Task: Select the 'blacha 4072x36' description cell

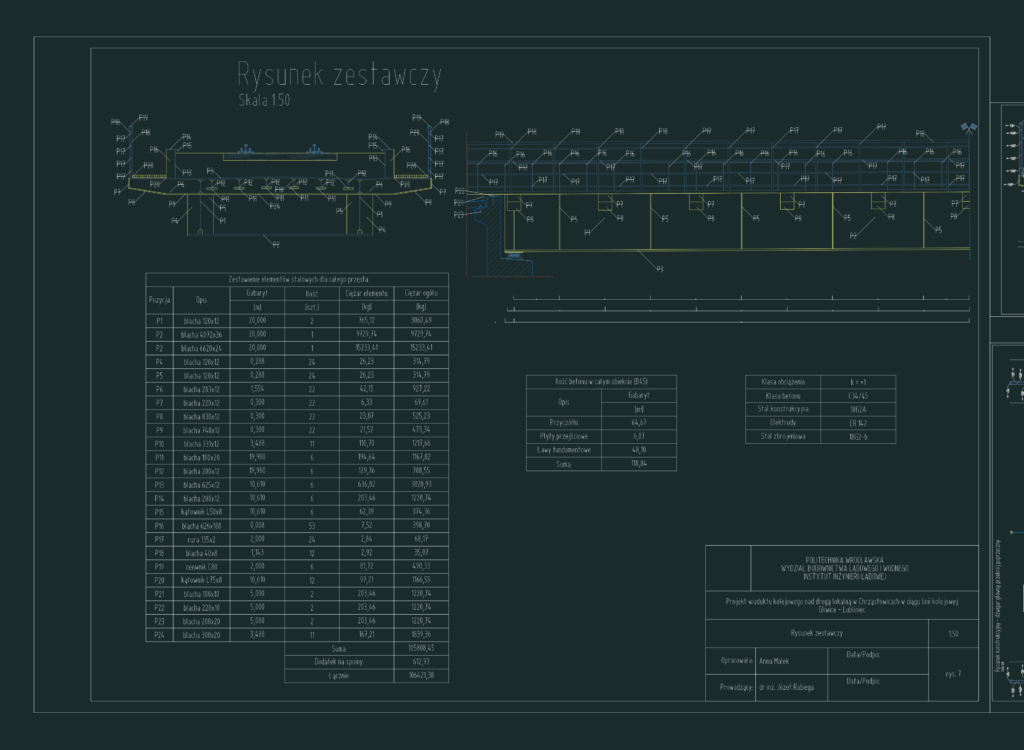Action: [202, 334]
